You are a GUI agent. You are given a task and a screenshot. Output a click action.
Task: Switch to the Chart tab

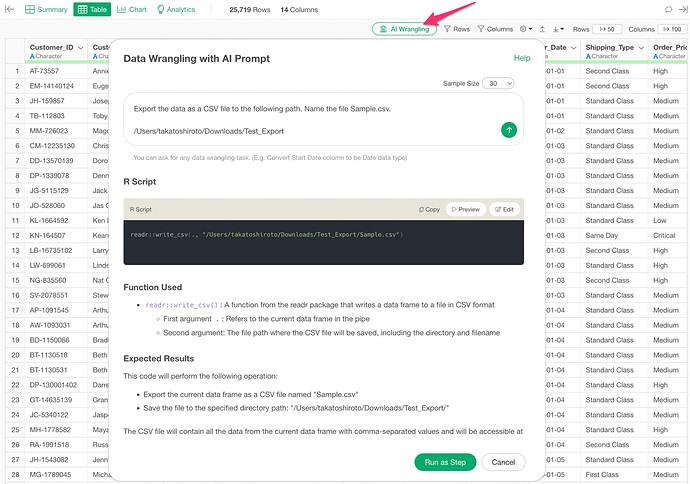tap(131, 9)
